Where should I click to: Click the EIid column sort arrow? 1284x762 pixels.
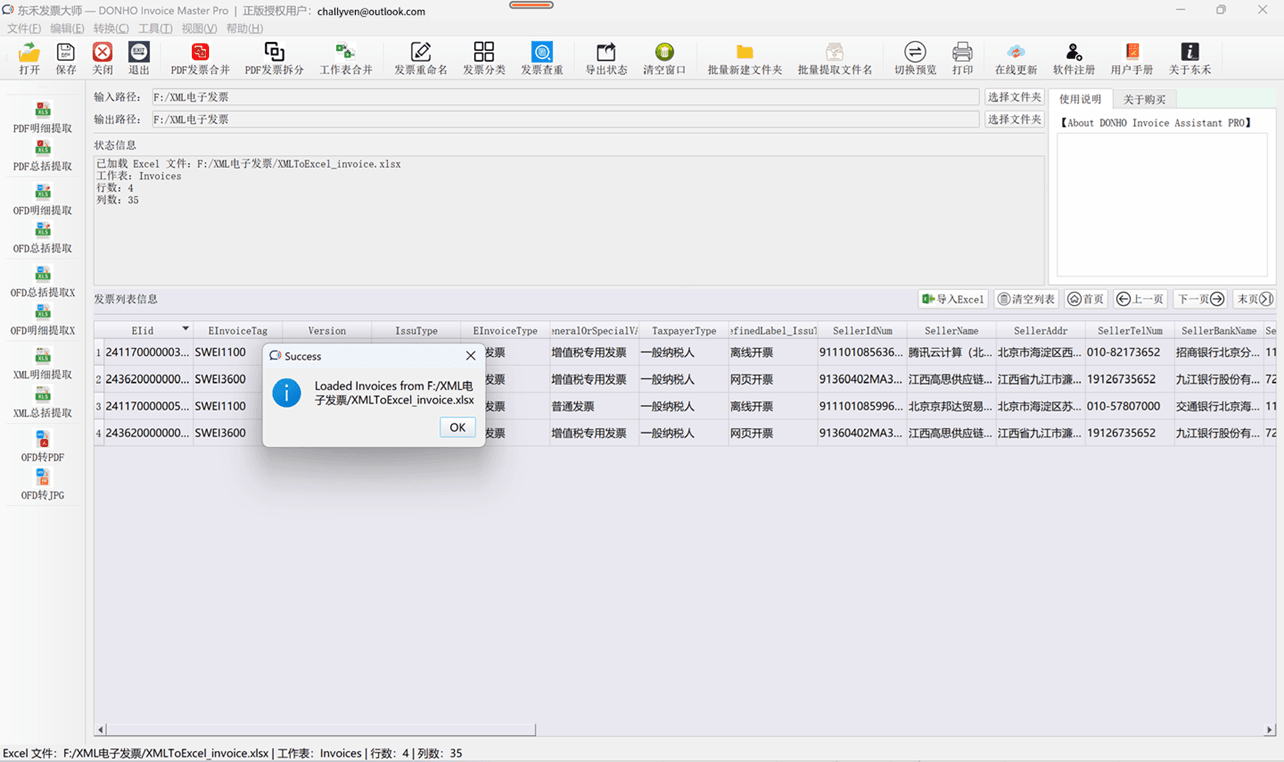[185, 329]
